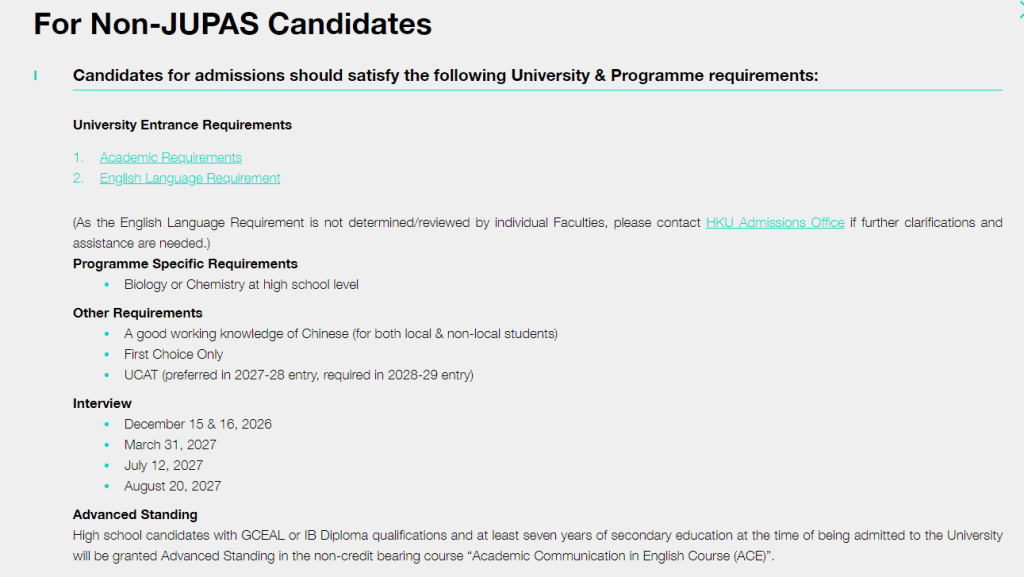Follow the HKU Admissions Office link

click(x=775, y=223)
